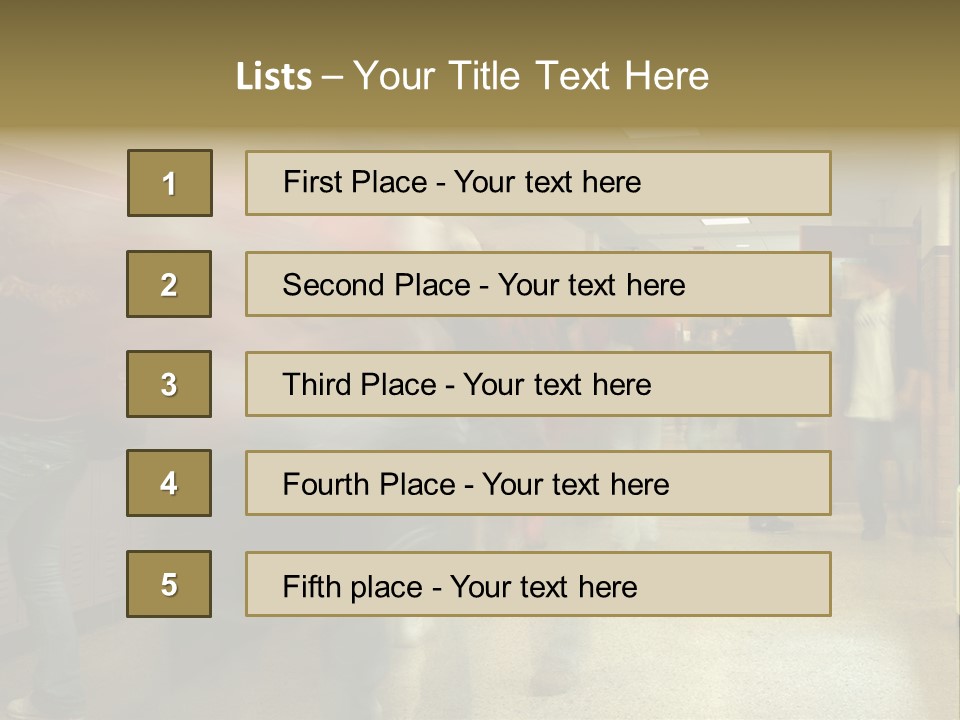Click the 'First Place - Your text here' bar
960x720 pixels.
click(x=538, y=183)
